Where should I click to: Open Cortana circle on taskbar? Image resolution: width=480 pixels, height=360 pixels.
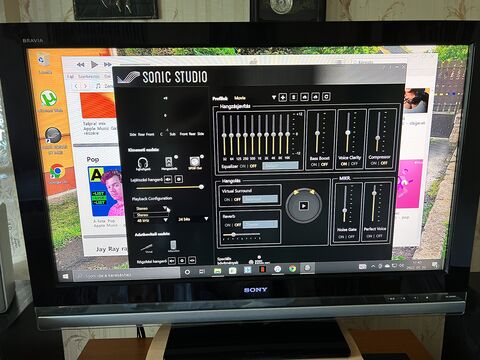click(187, 272)
